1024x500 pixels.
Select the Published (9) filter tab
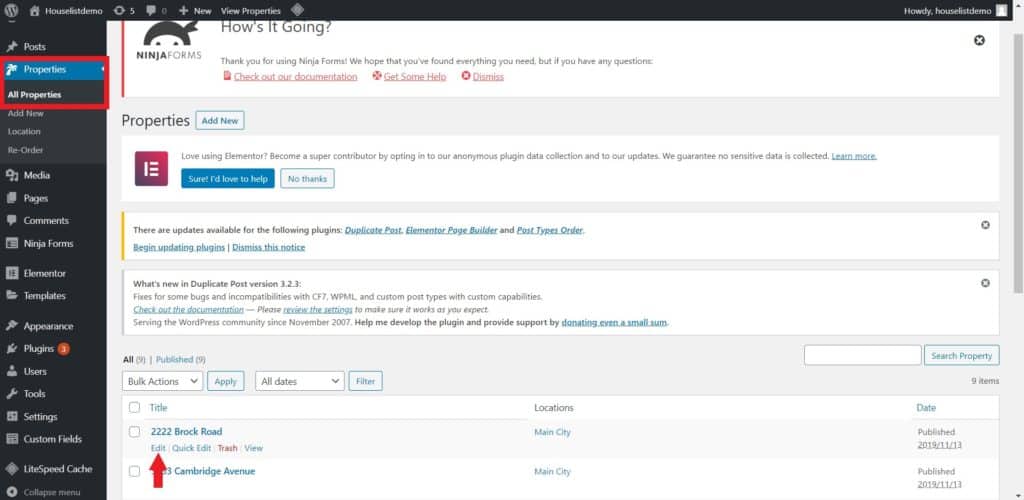[x=181, y=360]
